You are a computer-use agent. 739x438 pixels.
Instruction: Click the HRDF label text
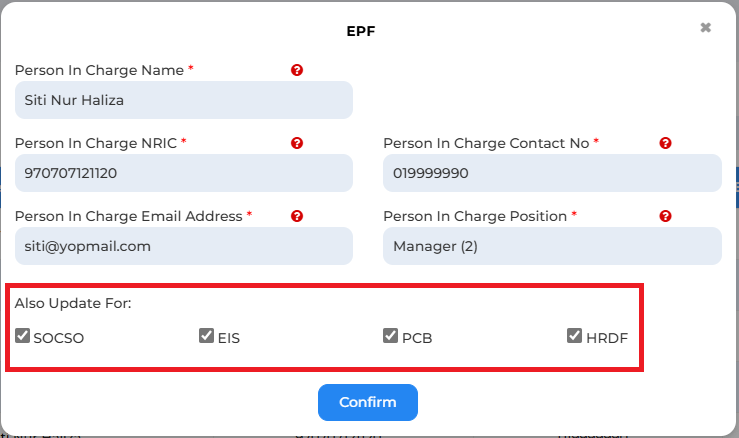pyautogui.click(x=607, y=338)
